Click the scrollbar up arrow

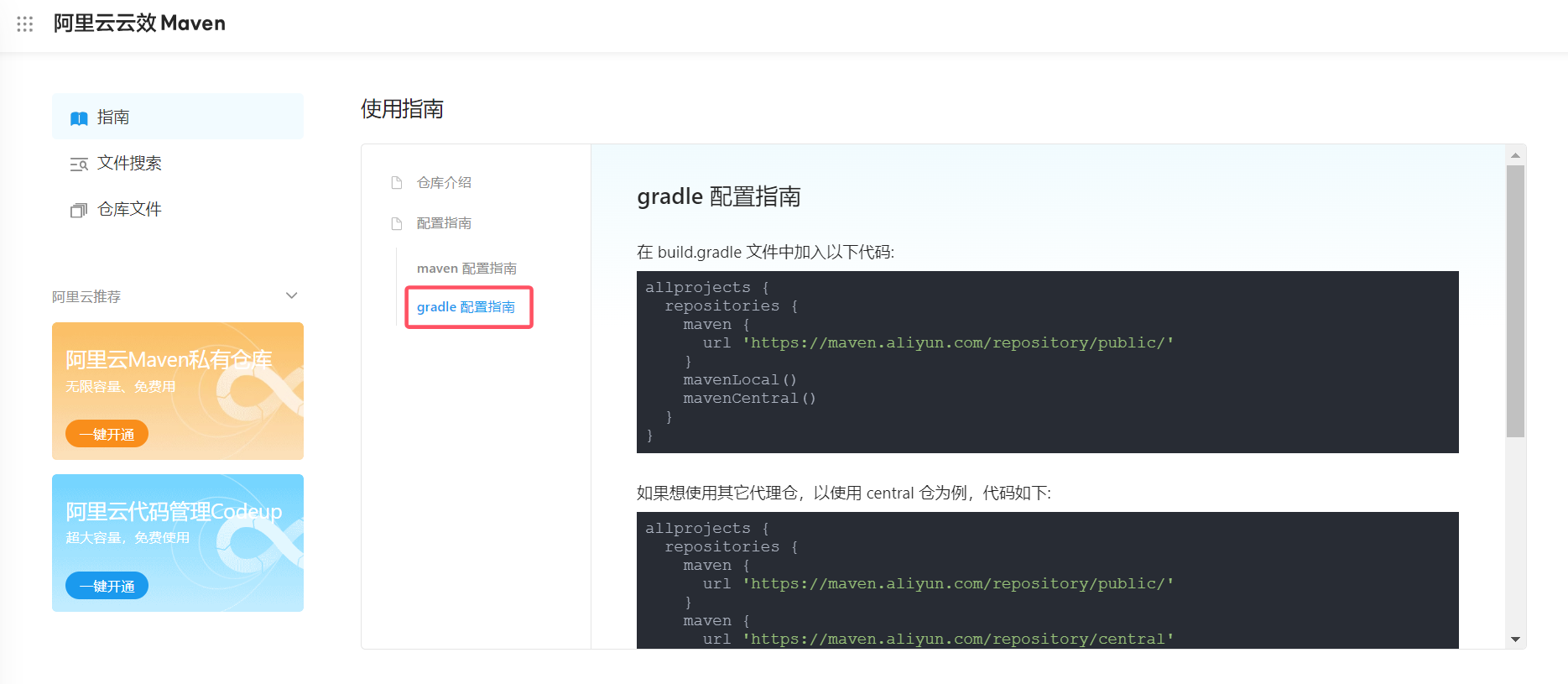coord(1515,155)
